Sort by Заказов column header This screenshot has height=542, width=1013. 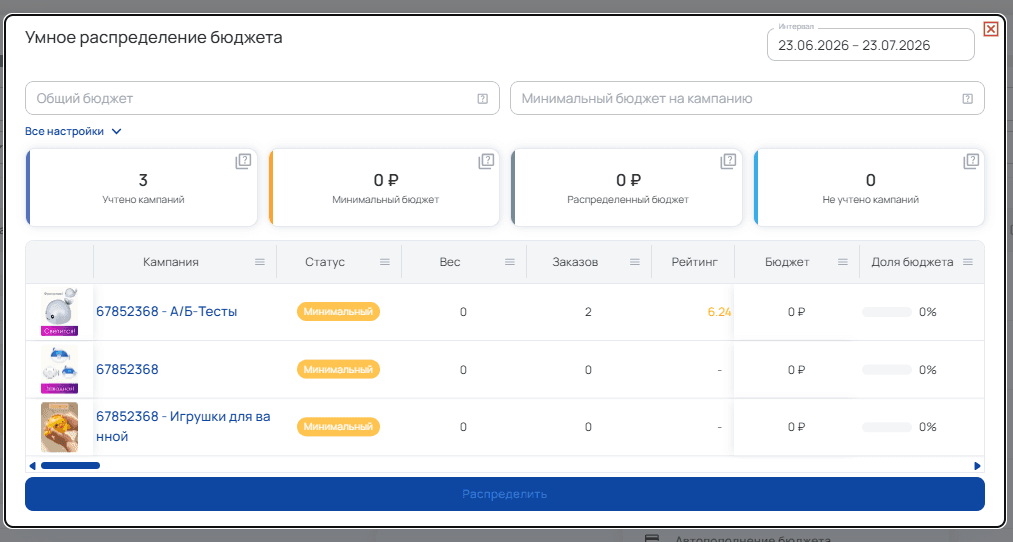coord(575,262)
